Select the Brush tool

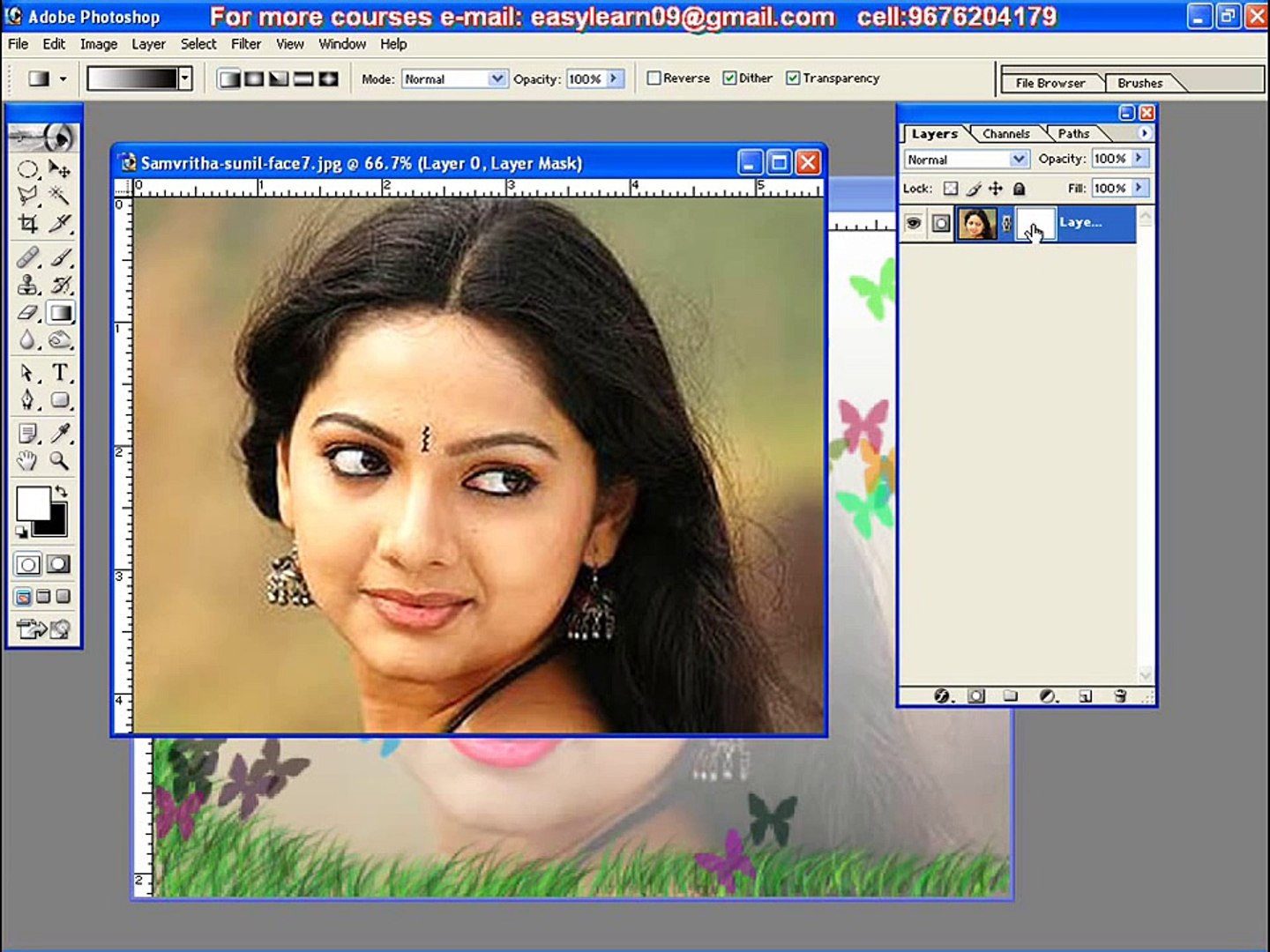point(60,257)
